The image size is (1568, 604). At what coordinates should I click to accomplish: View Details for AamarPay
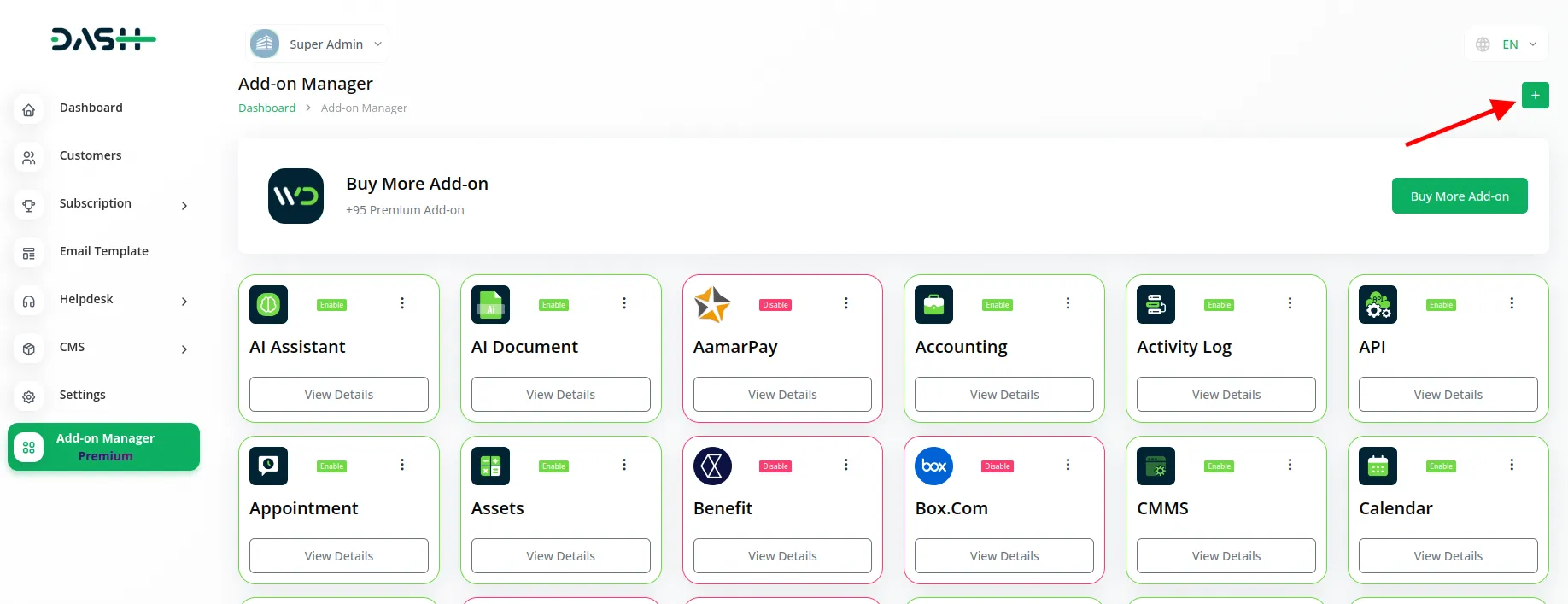782,395
